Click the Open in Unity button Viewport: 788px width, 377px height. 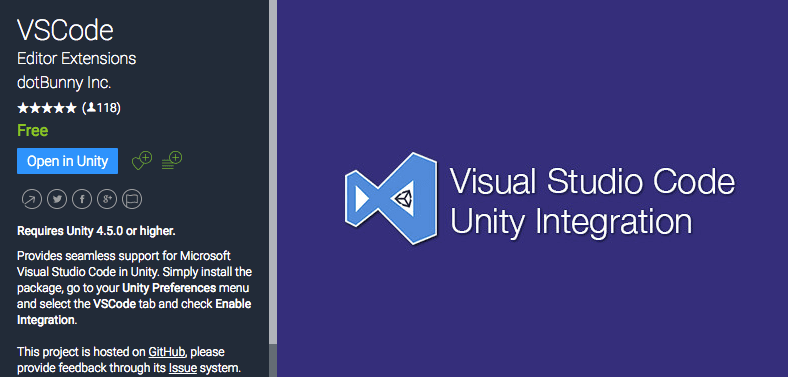(x=67, y=161)
